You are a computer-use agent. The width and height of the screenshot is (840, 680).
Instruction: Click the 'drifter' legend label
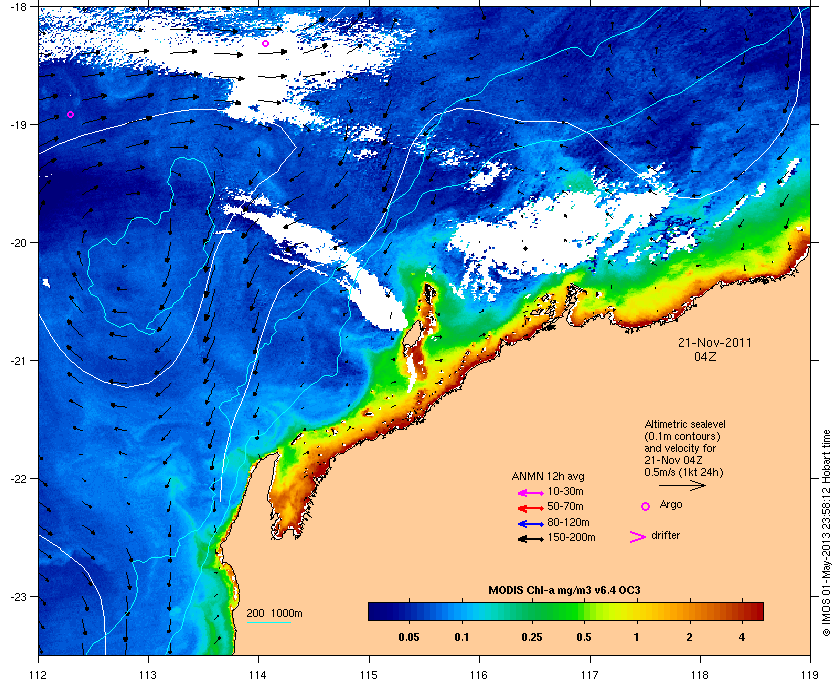tap(665, 535)
